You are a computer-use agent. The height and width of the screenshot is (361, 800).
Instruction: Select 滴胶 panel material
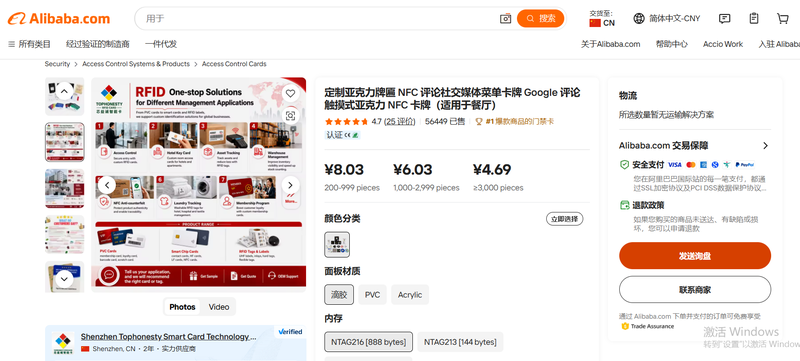pos(339,295)
